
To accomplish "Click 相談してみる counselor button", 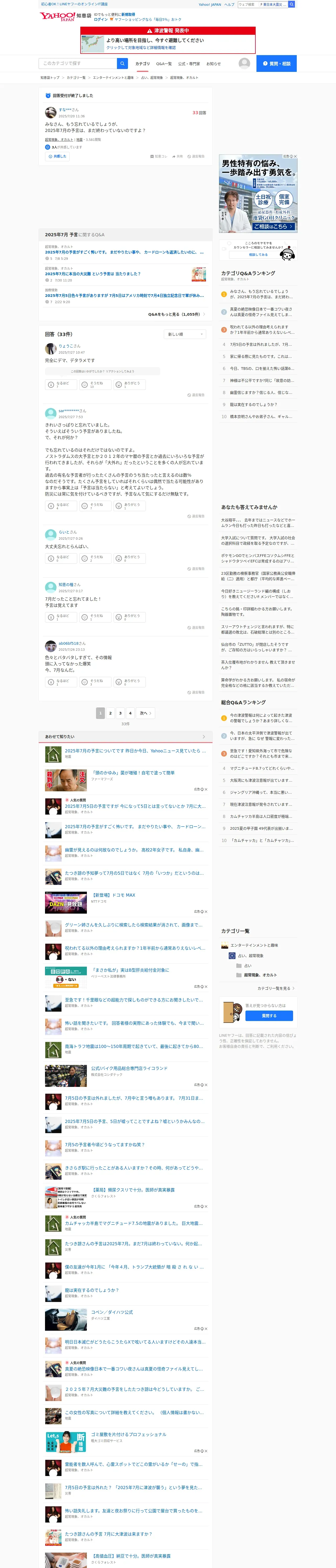I will (x=258, y=255).
